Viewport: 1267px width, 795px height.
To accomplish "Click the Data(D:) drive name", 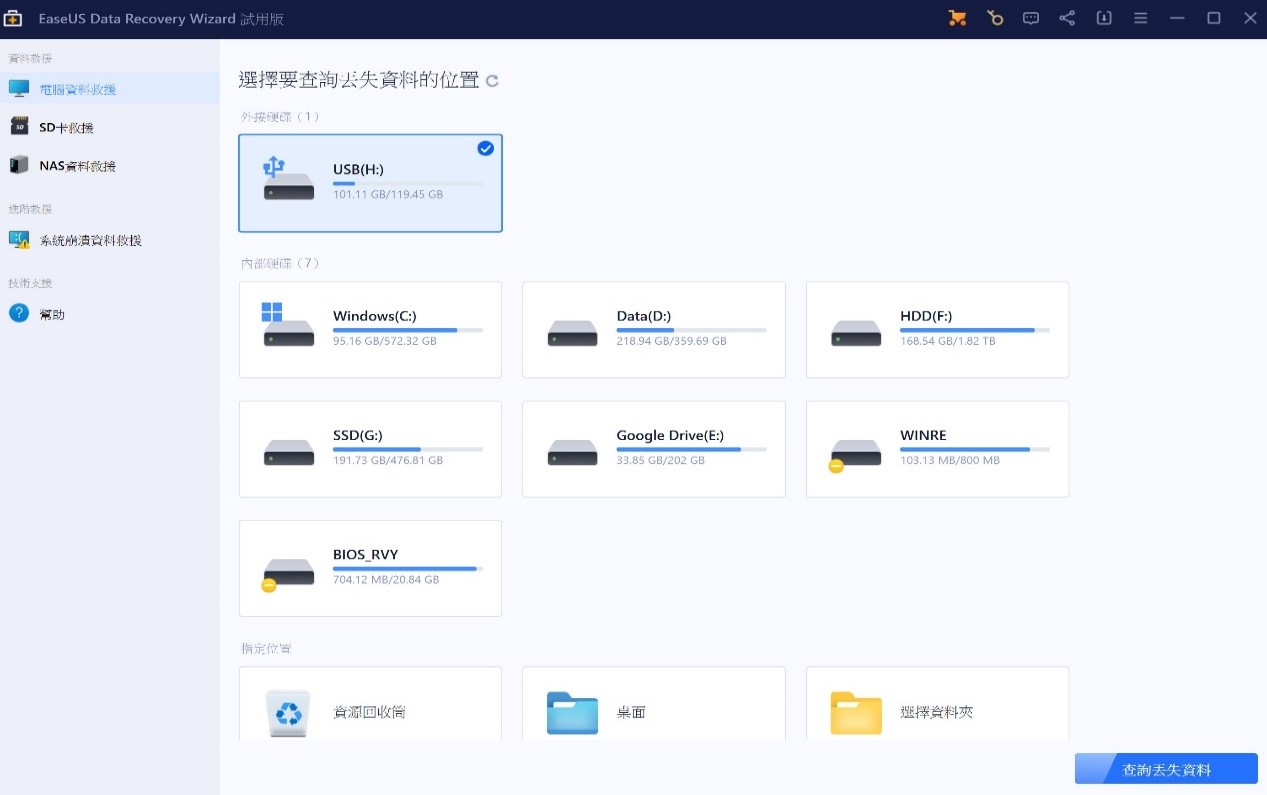I will [645, 316].
